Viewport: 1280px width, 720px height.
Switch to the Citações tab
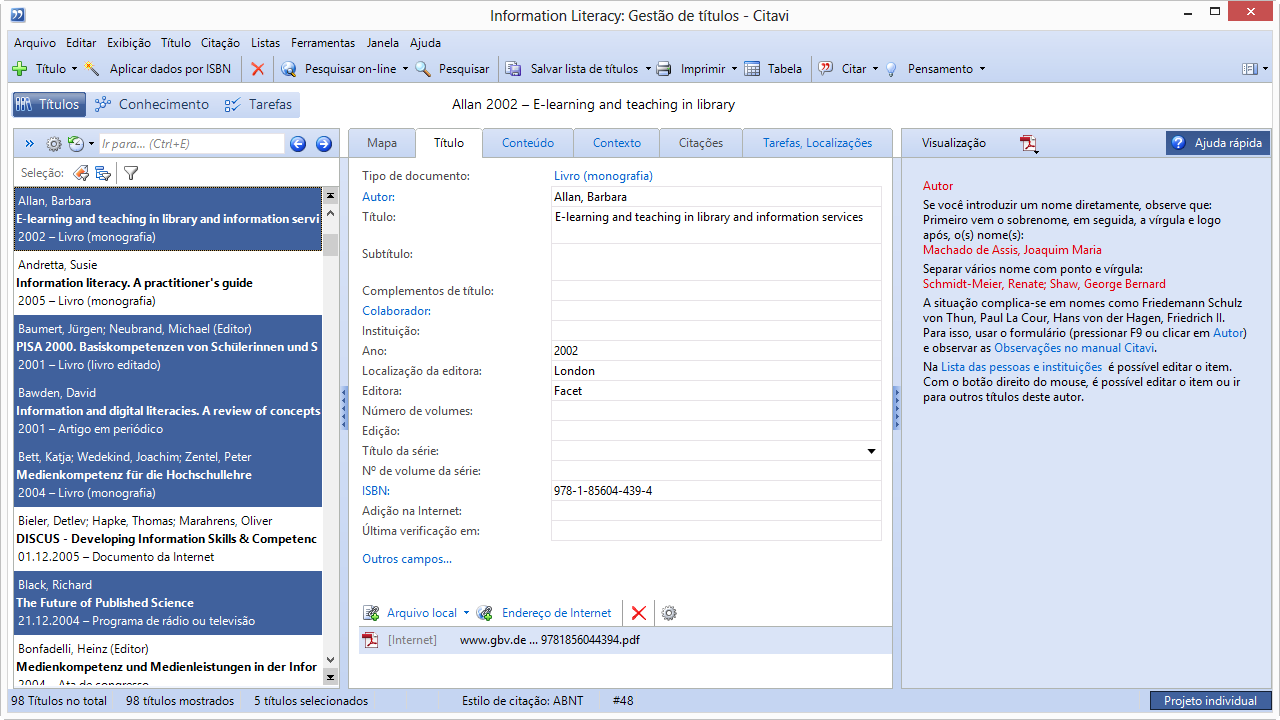[x=701, y=143]
